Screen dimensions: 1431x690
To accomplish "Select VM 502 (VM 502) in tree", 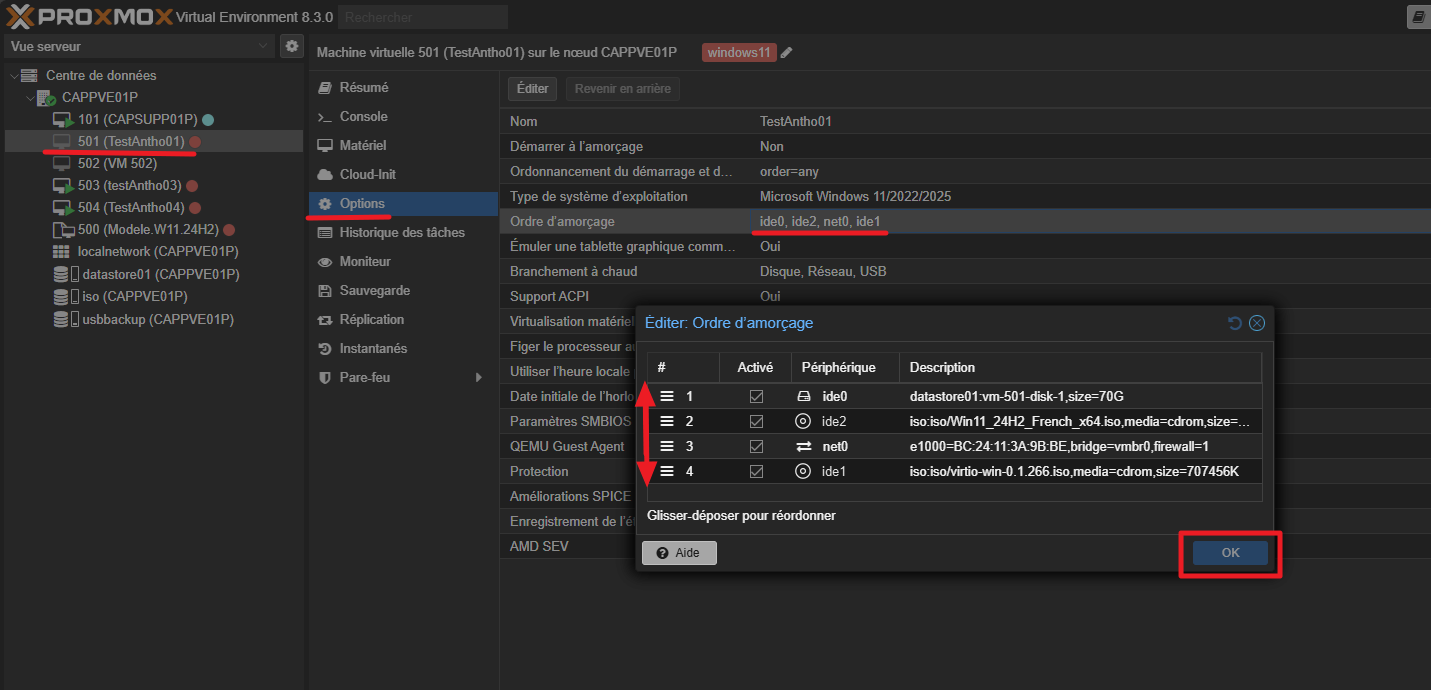I will [154, 164].
